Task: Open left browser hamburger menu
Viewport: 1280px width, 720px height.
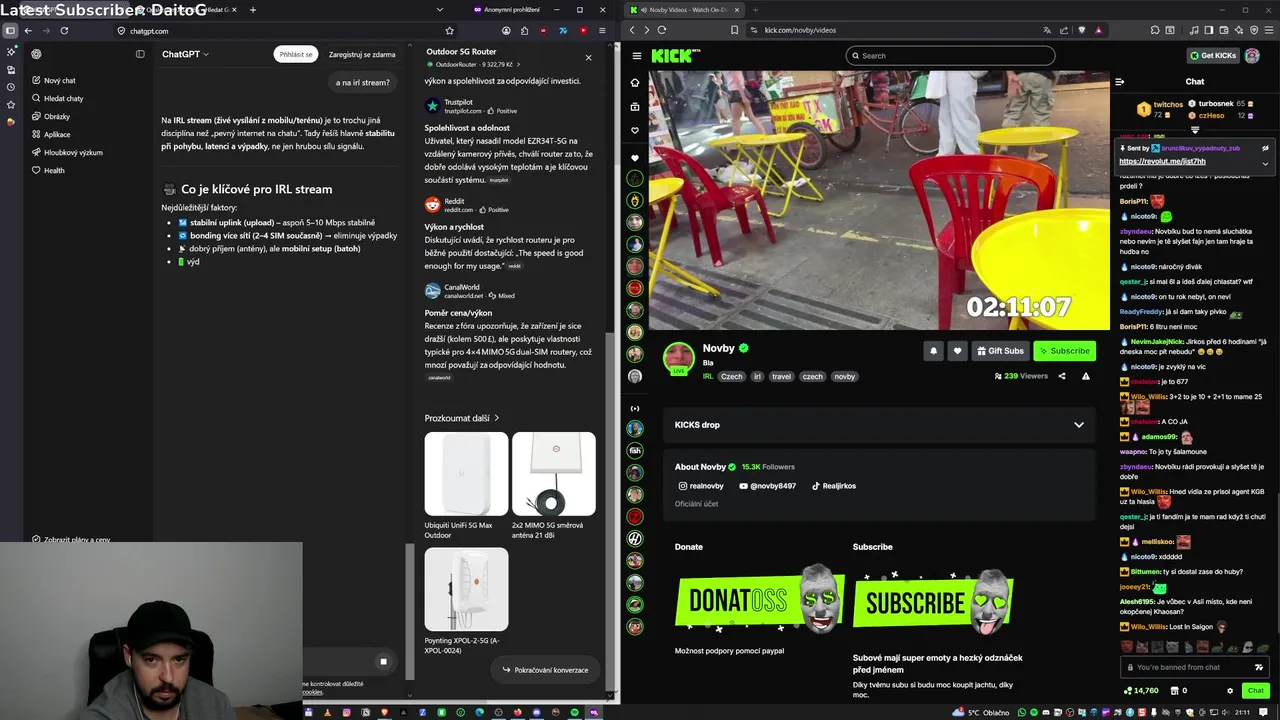Action: (602, 31)
